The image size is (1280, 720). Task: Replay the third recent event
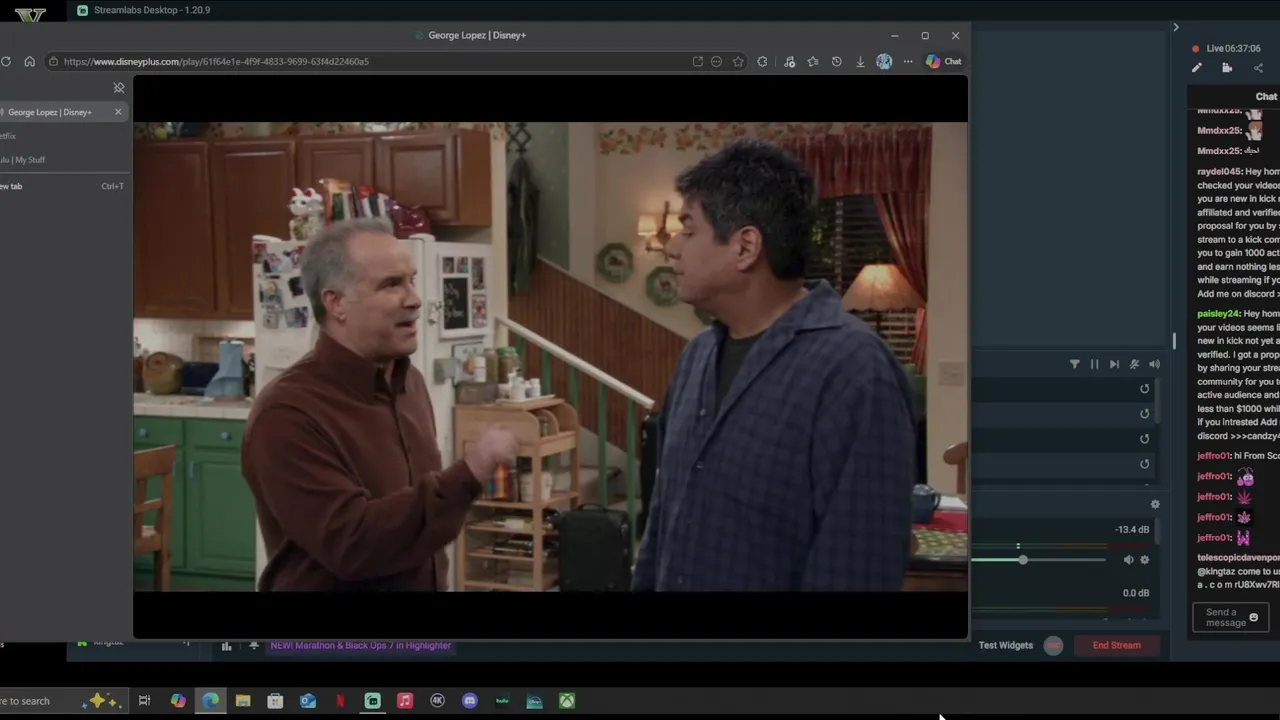(1145, 439)
